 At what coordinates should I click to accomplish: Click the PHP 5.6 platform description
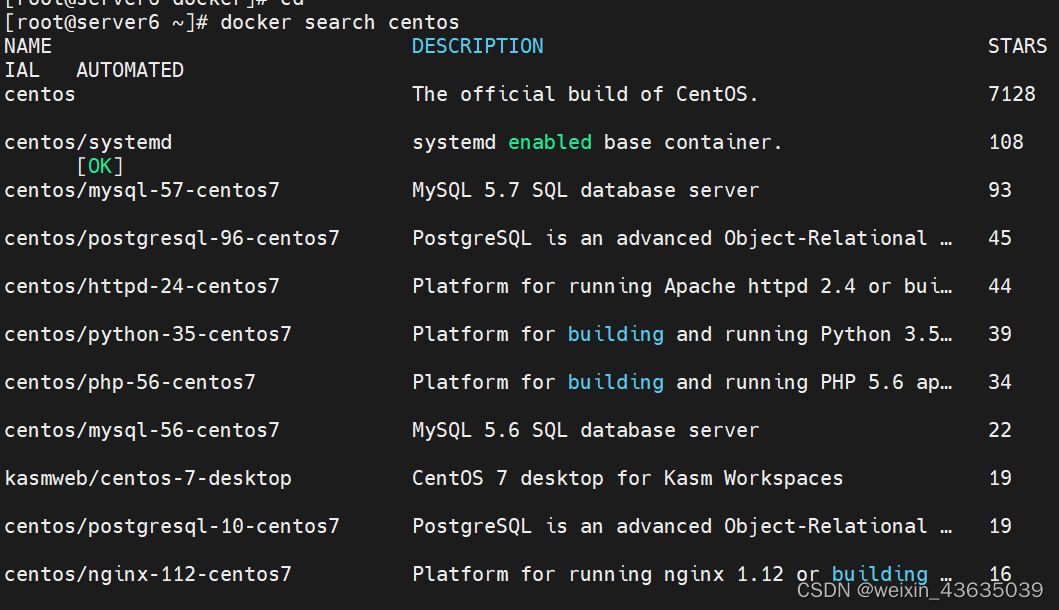pyautogui.click(x=682, y=382)
